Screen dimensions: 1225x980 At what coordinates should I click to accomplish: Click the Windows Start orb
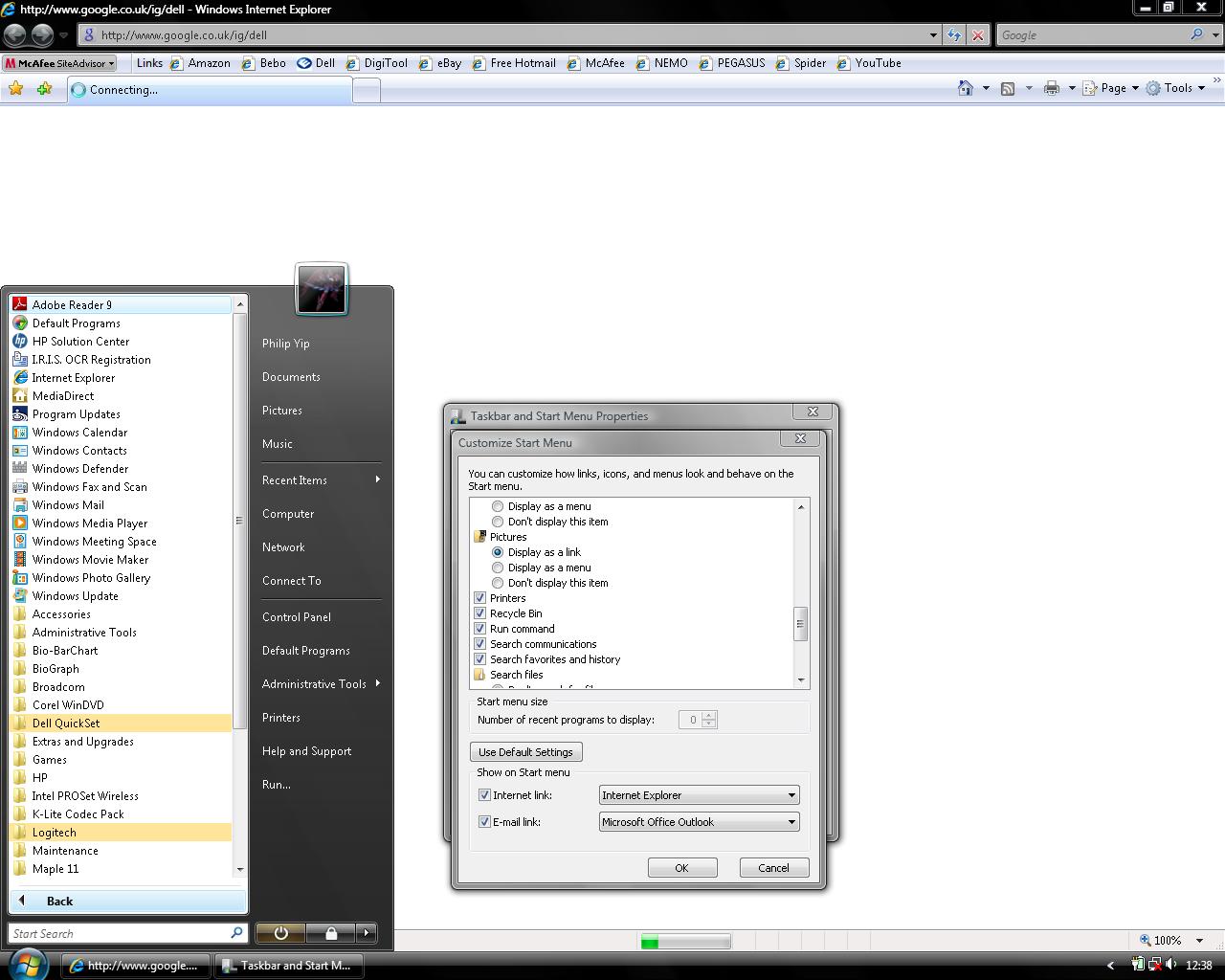coord(28,964)
